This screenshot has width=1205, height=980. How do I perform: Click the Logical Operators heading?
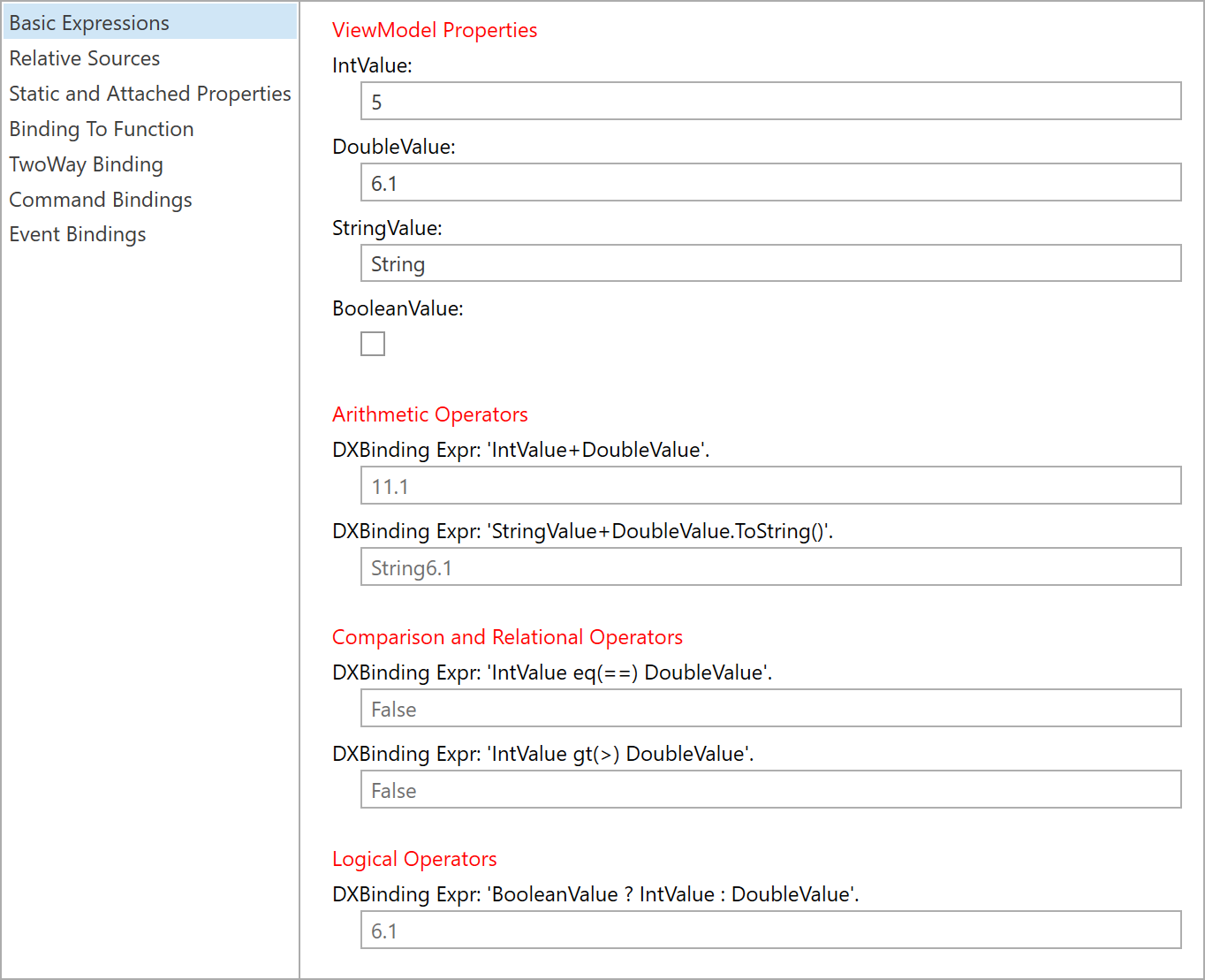[x=414, y=859]
